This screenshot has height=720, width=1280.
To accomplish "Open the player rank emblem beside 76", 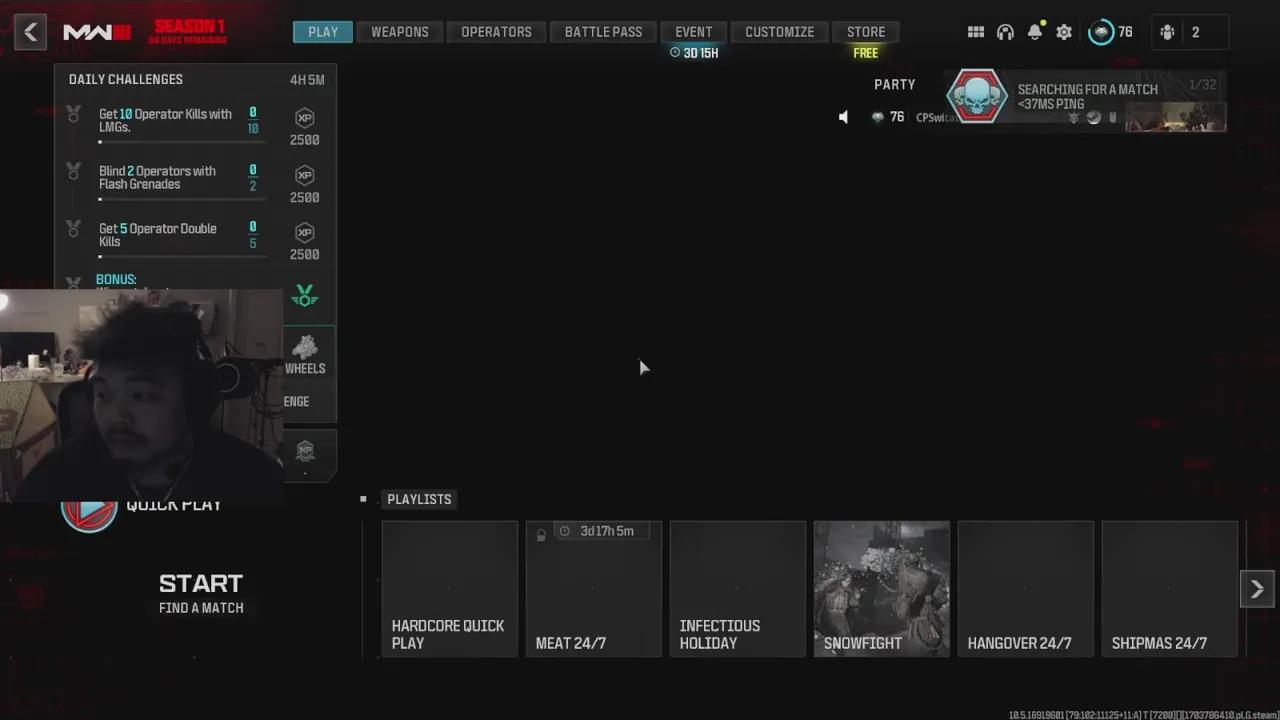I will pyautogui.click(x=1101, y=32).
